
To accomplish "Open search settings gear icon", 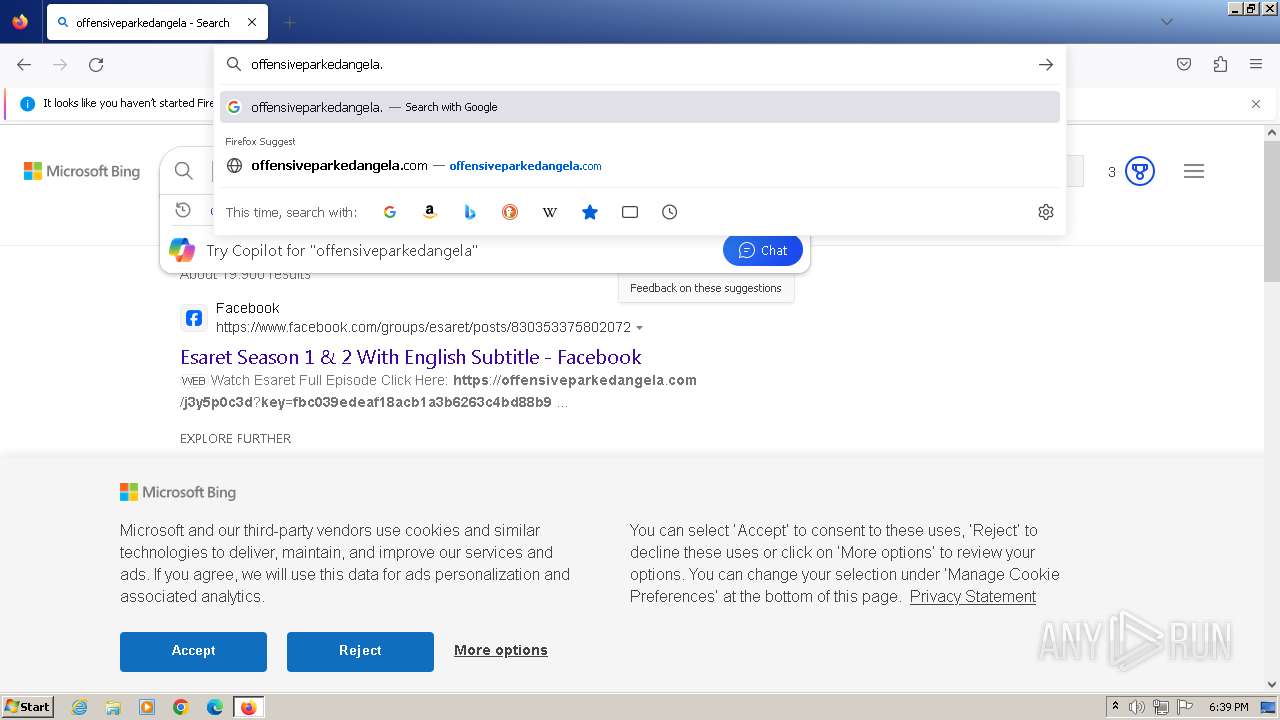I will click(x=1046, y=212).
